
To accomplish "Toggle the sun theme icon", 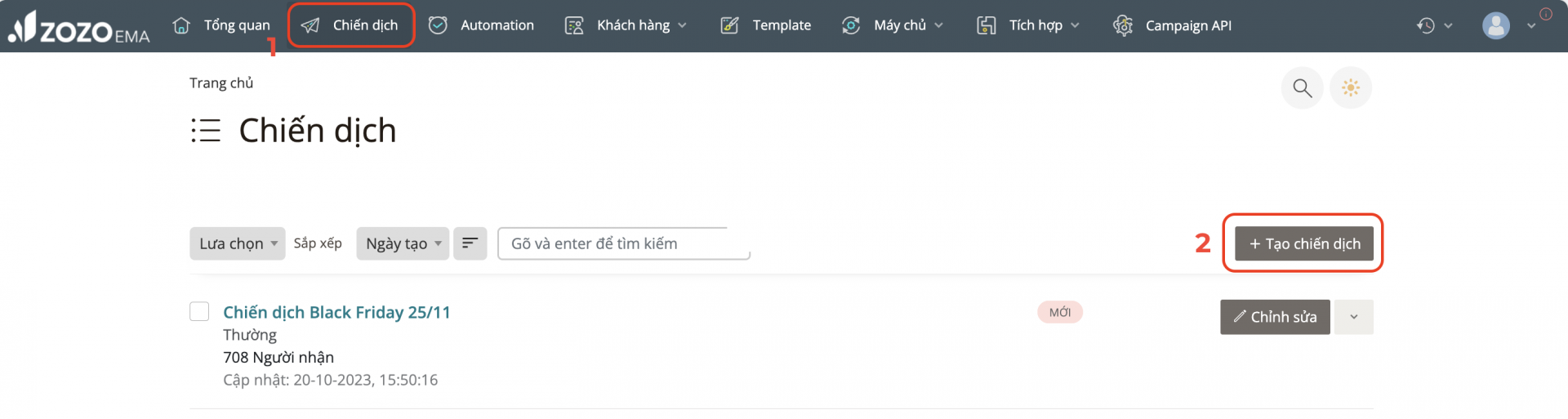I will pos(1351,87).
